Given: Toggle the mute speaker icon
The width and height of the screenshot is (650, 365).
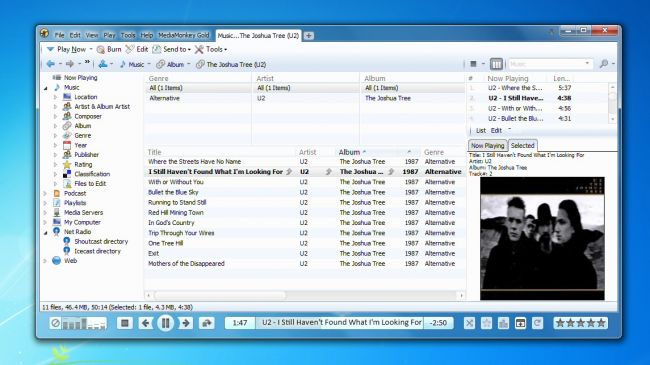Looking at the screenshot, I should point(55,323).
